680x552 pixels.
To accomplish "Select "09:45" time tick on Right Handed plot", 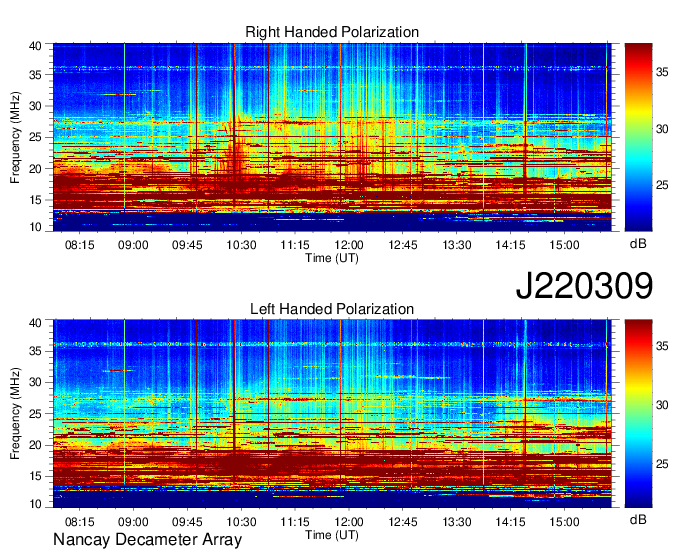I will (187, 245).
